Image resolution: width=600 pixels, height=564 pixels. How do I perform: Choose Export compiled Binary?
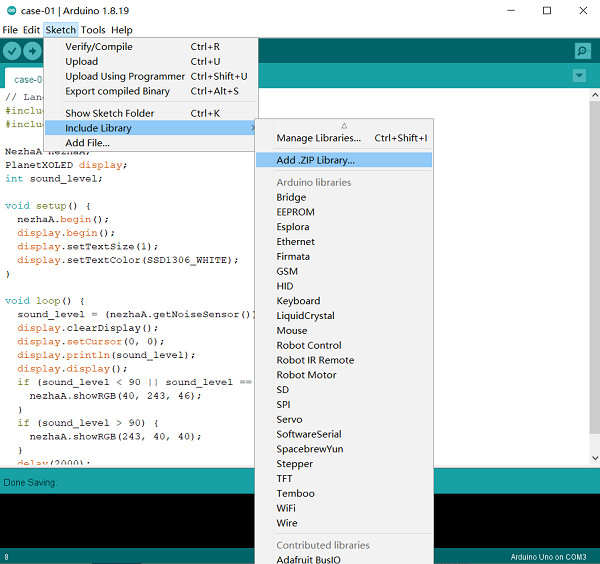tap(150, 91)
